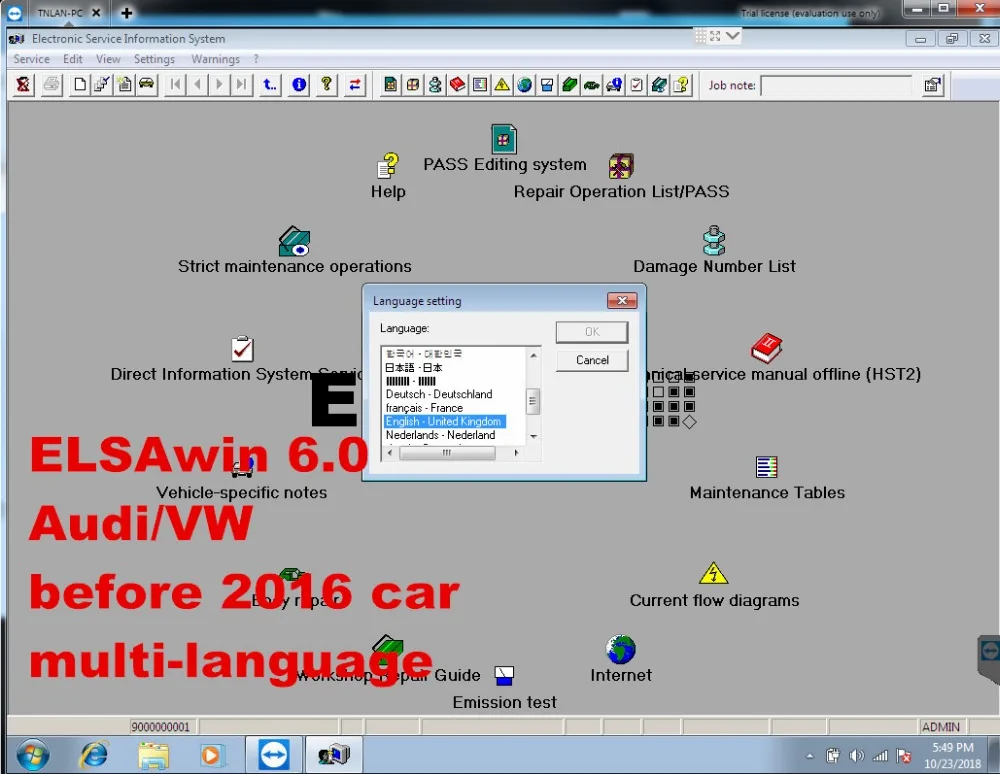Screen dimensions: 1000x774
Task: Click the red-blue swap arrows toolbar icon
Action: [355, 84]
